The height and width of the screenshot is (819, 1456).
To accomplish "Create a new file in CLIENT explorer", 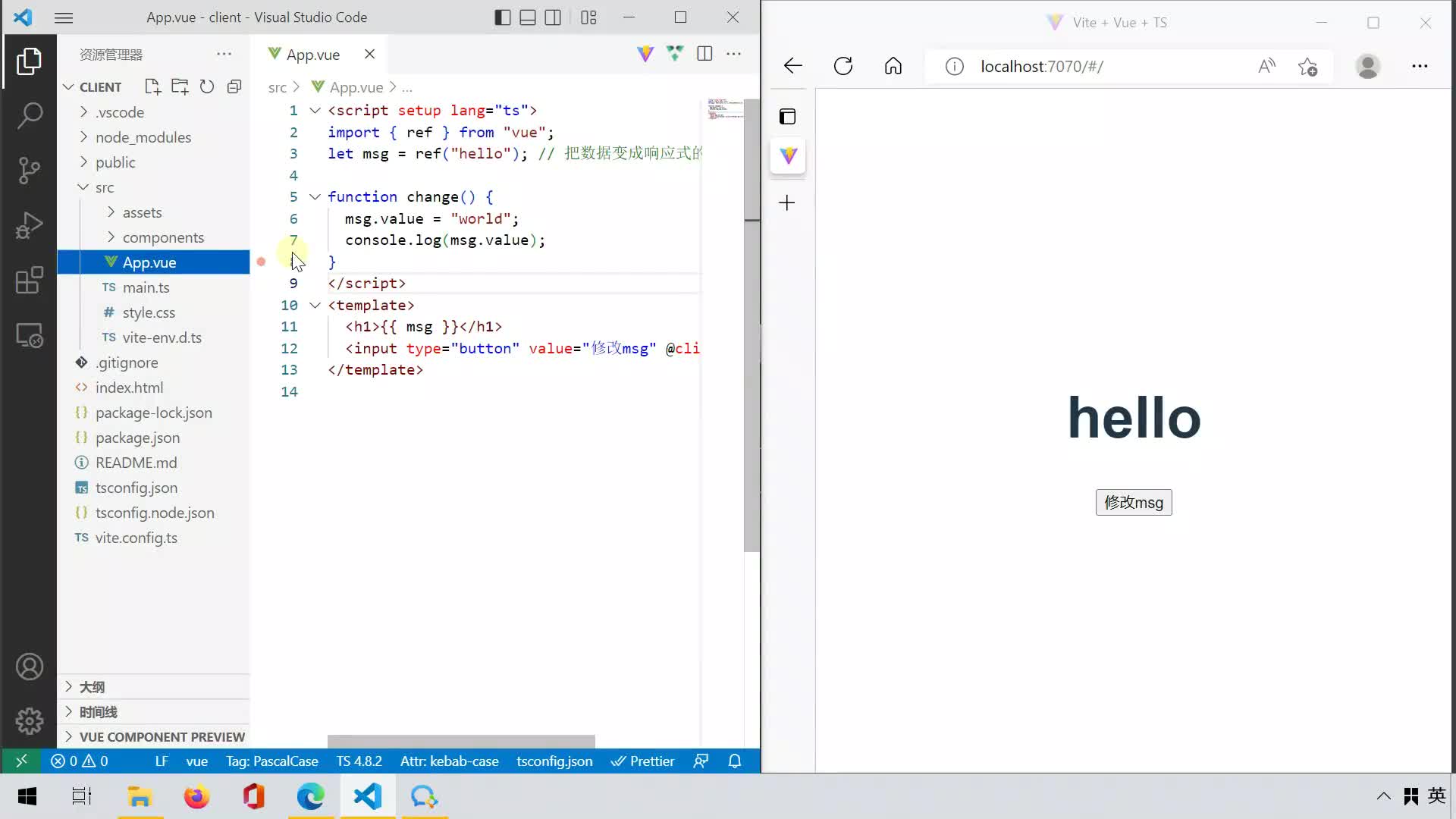I will pyautogui.click(x=153, y=86).
